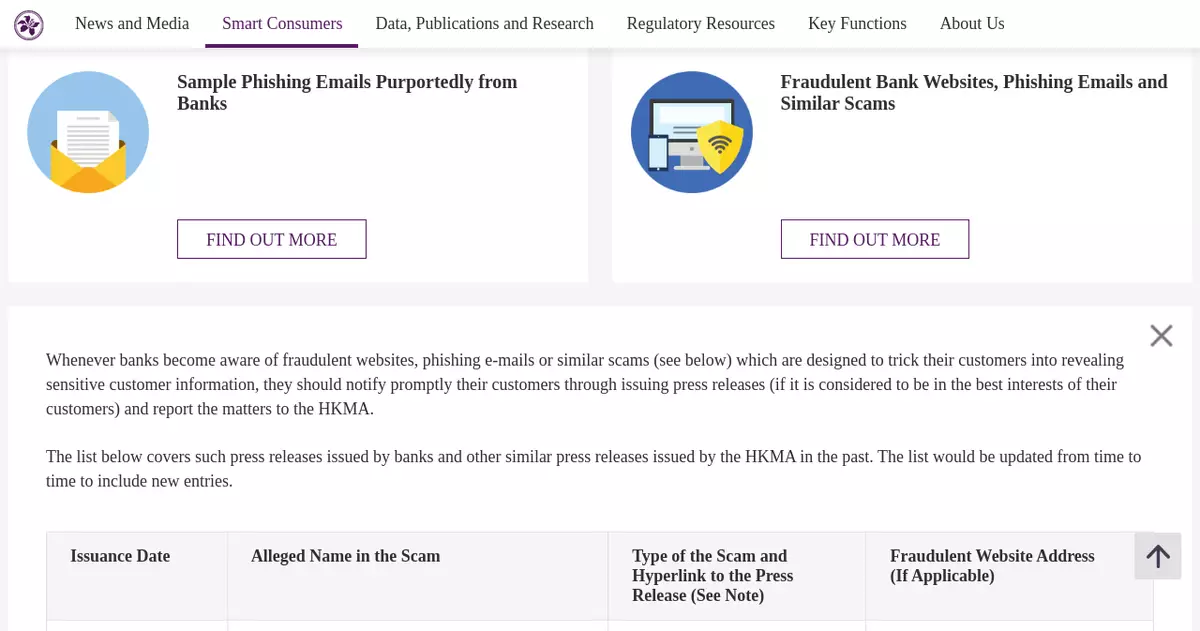
Task: Click Find Out More under Sample Phishing Emails
Action: point(272,239)
